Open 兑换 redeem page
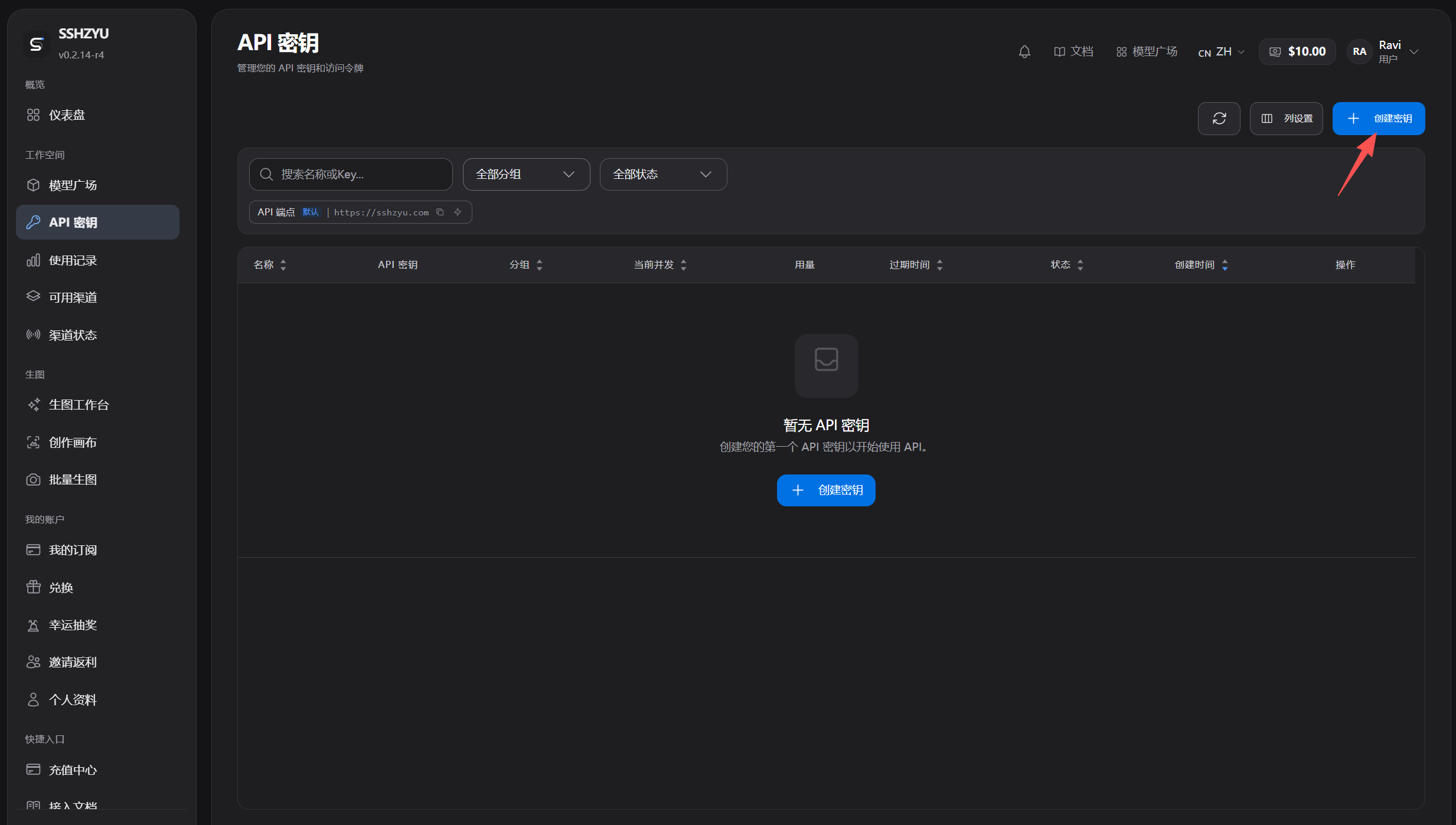The image size is (1456, 825). click(97, 588)
